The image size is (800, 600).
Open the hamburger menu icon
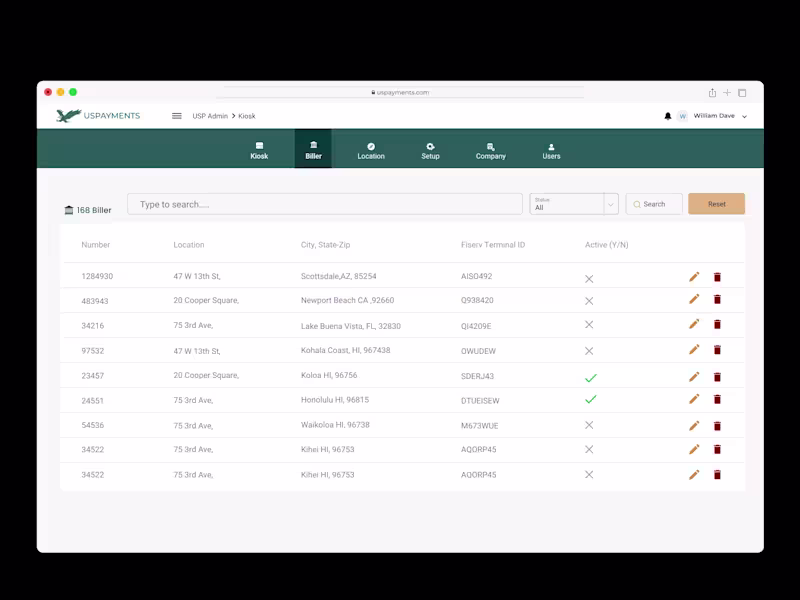click(x=177, y=116)
